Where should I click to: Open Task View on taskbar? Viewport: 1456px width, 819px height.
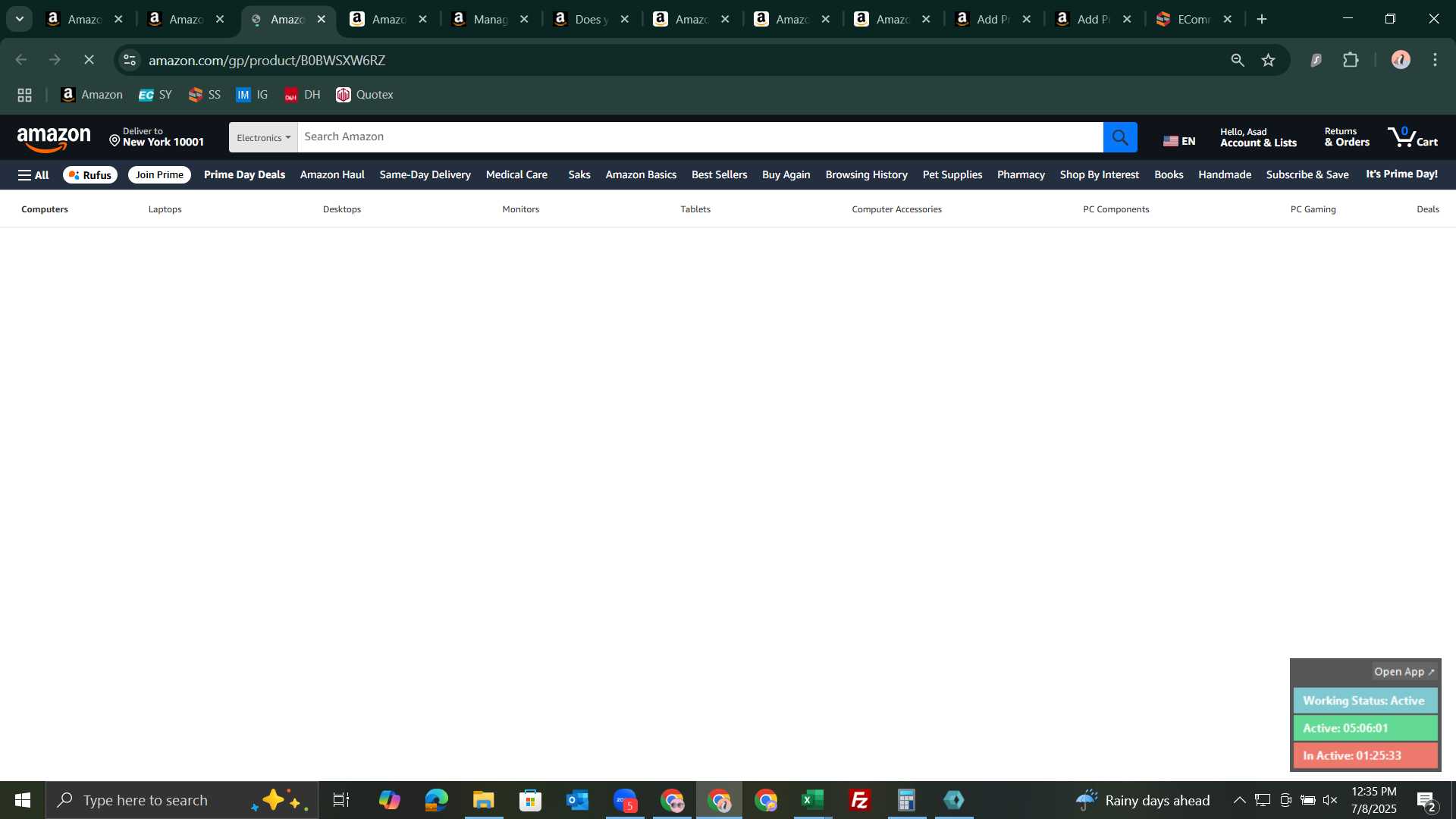tap(341, 800)
